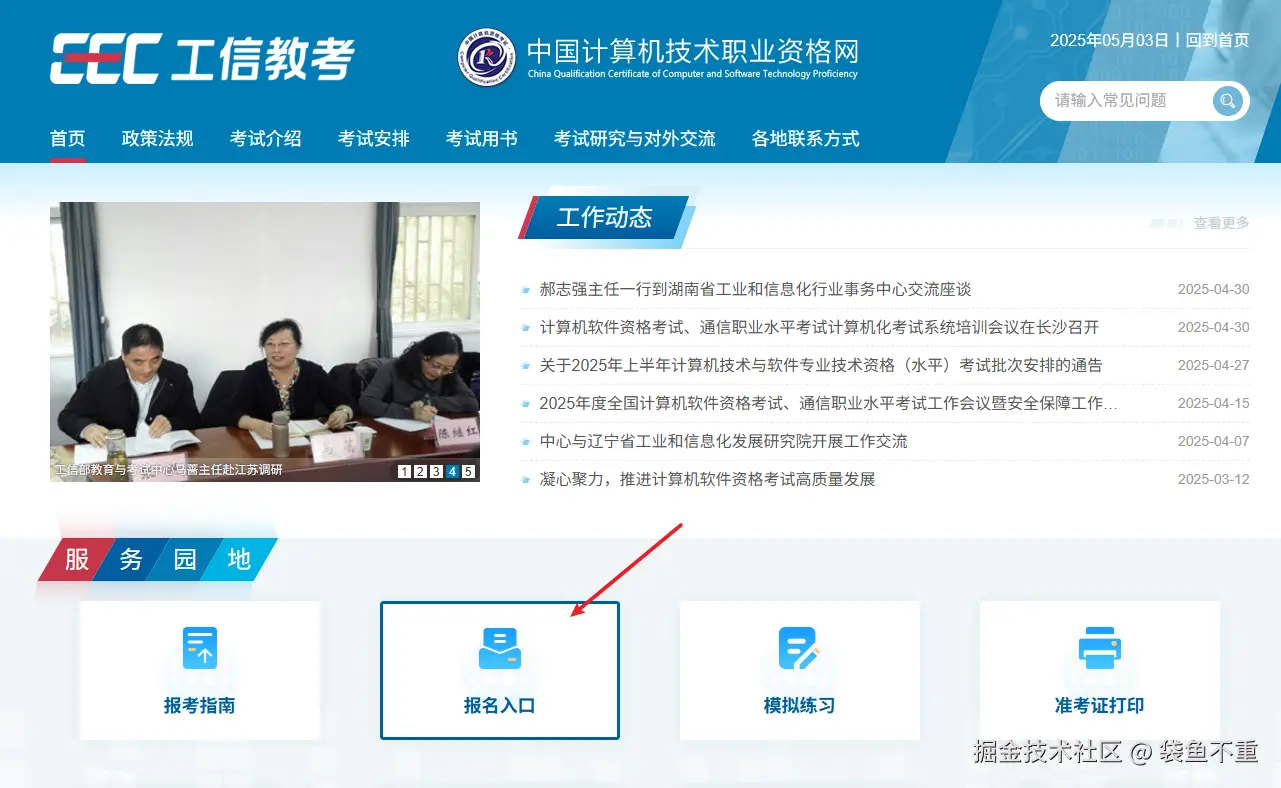Open the 首页 navigation tab
The height and width of the screenshot is (788, 1281).
[68, 139]
